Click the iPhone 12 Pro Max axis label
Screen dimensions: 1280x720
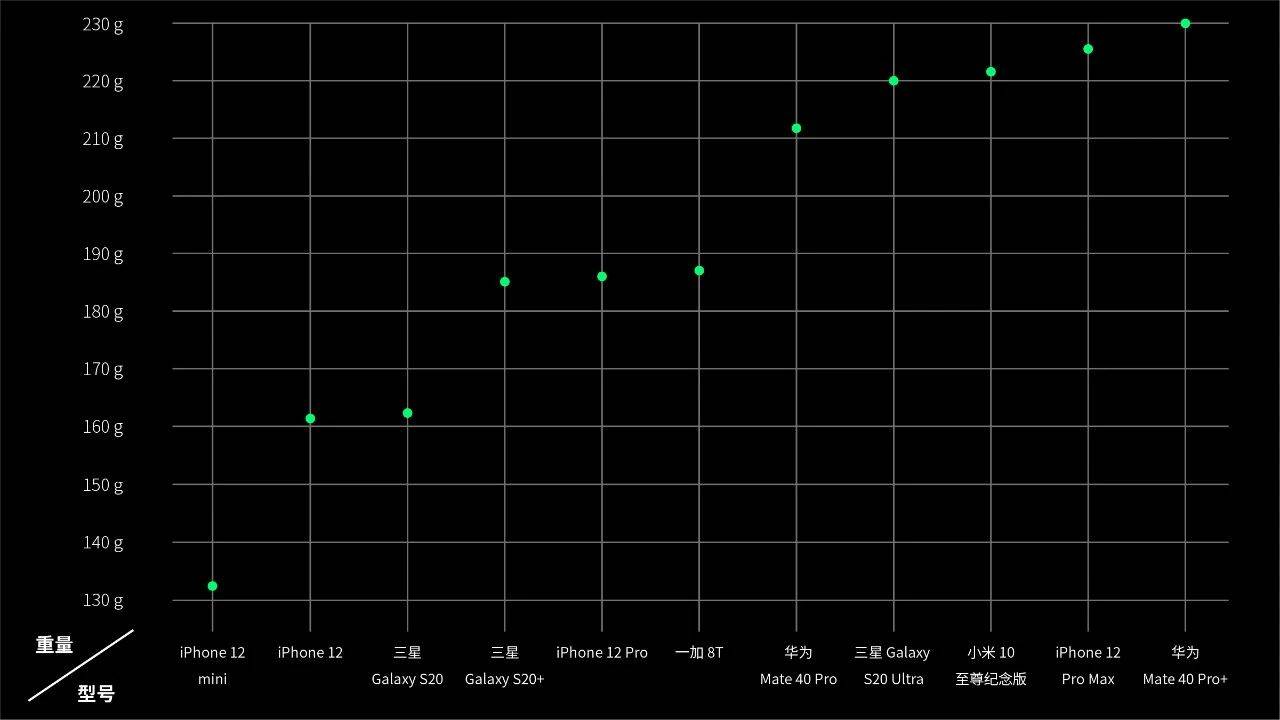pyautogui.click(x=1088, y=666)
